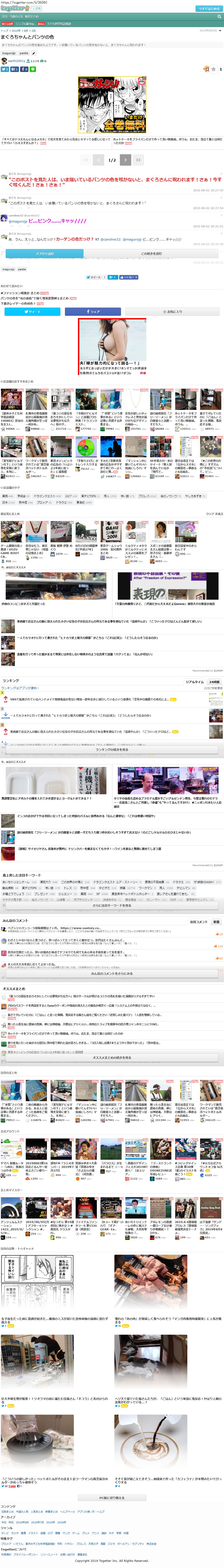Switch ranking to 24時間 tab
Image resolution: width=224 pixels, height=1568 pixels.
pos(214,682)
